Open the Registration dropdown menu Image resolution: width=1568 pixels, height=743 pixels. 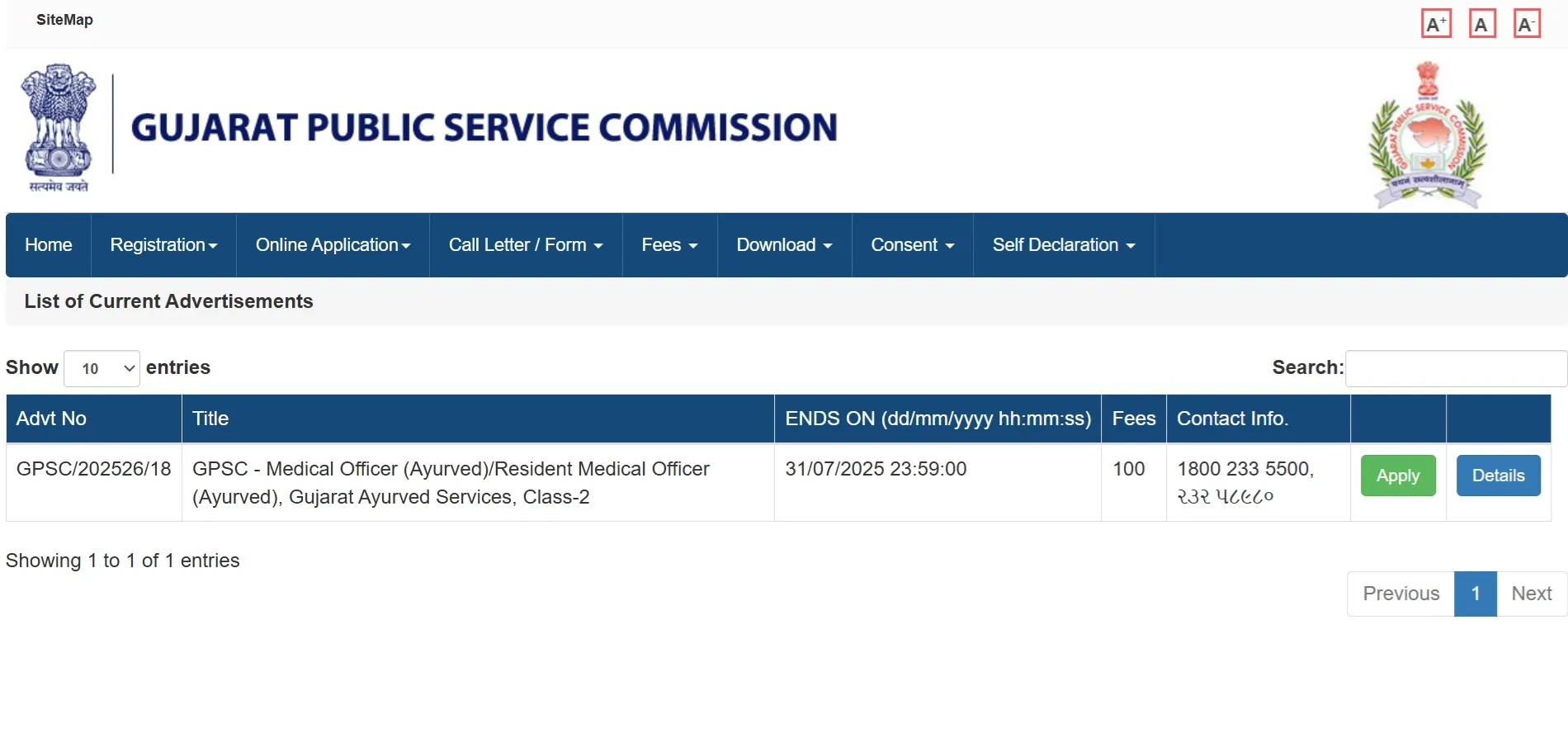[x=163, y=245]
